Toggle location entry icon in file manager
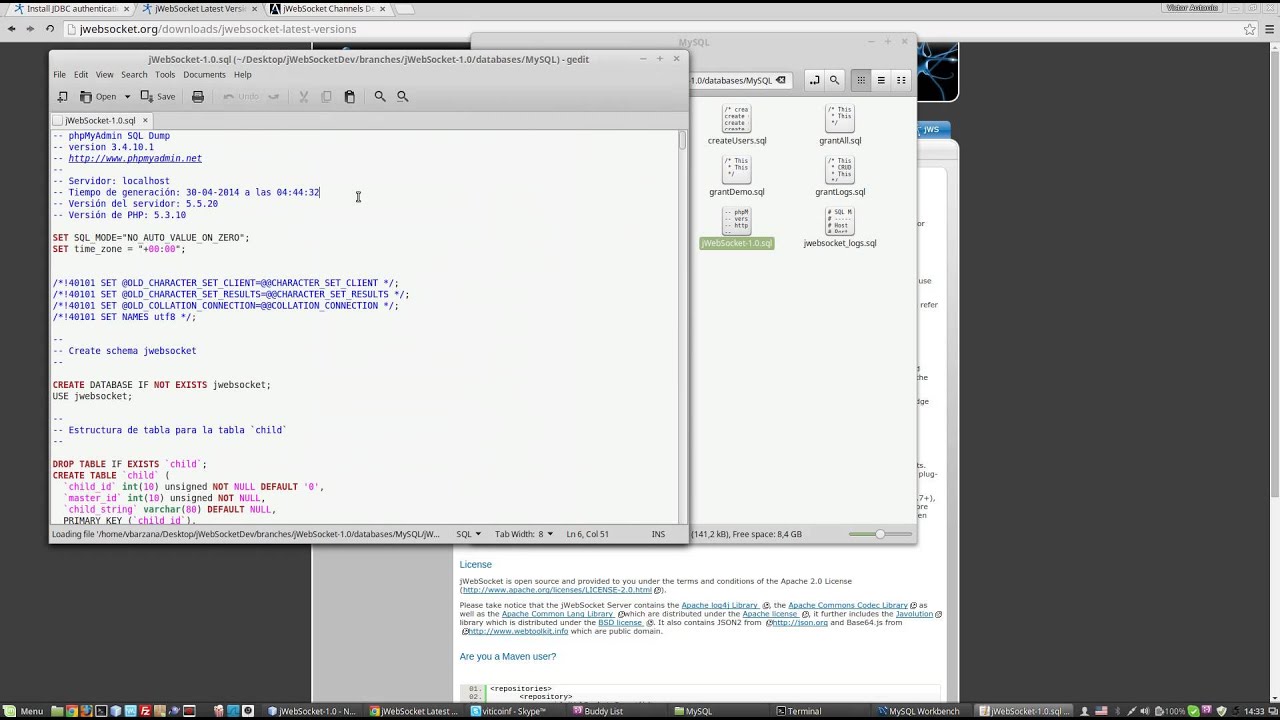Screen dimensions: 1280x720 coord(814,80)
